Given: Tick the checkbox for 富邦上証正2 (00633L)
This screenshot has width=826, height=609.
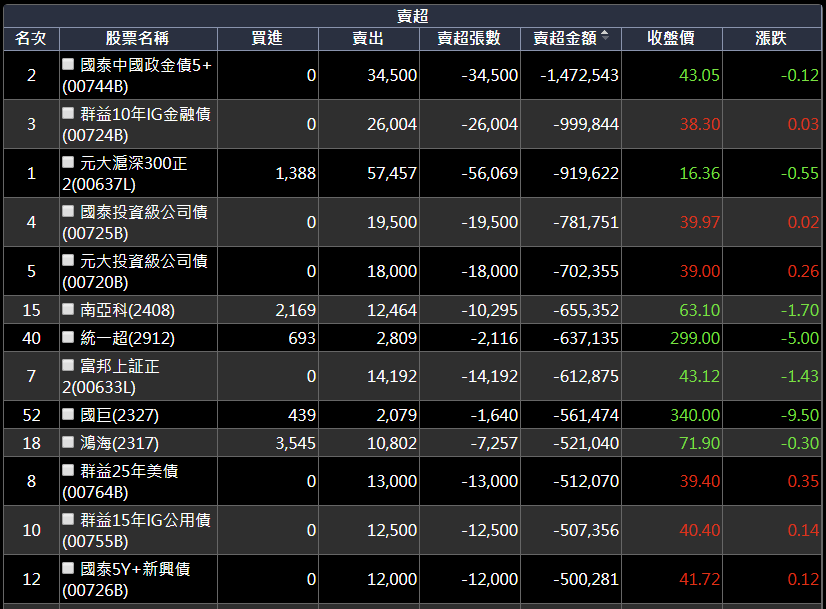Looking at the screenshot, I should coord(68,365).
